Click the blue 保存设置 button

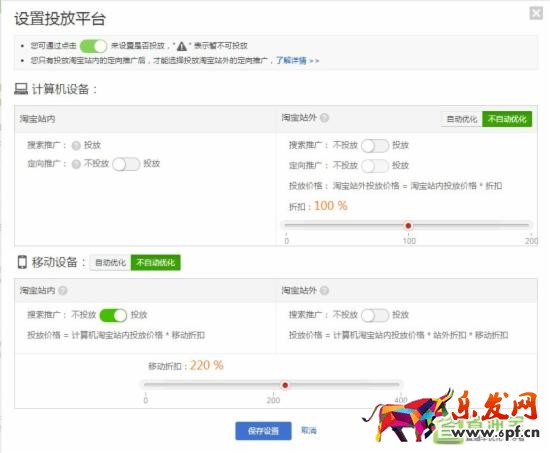[263, 431]
